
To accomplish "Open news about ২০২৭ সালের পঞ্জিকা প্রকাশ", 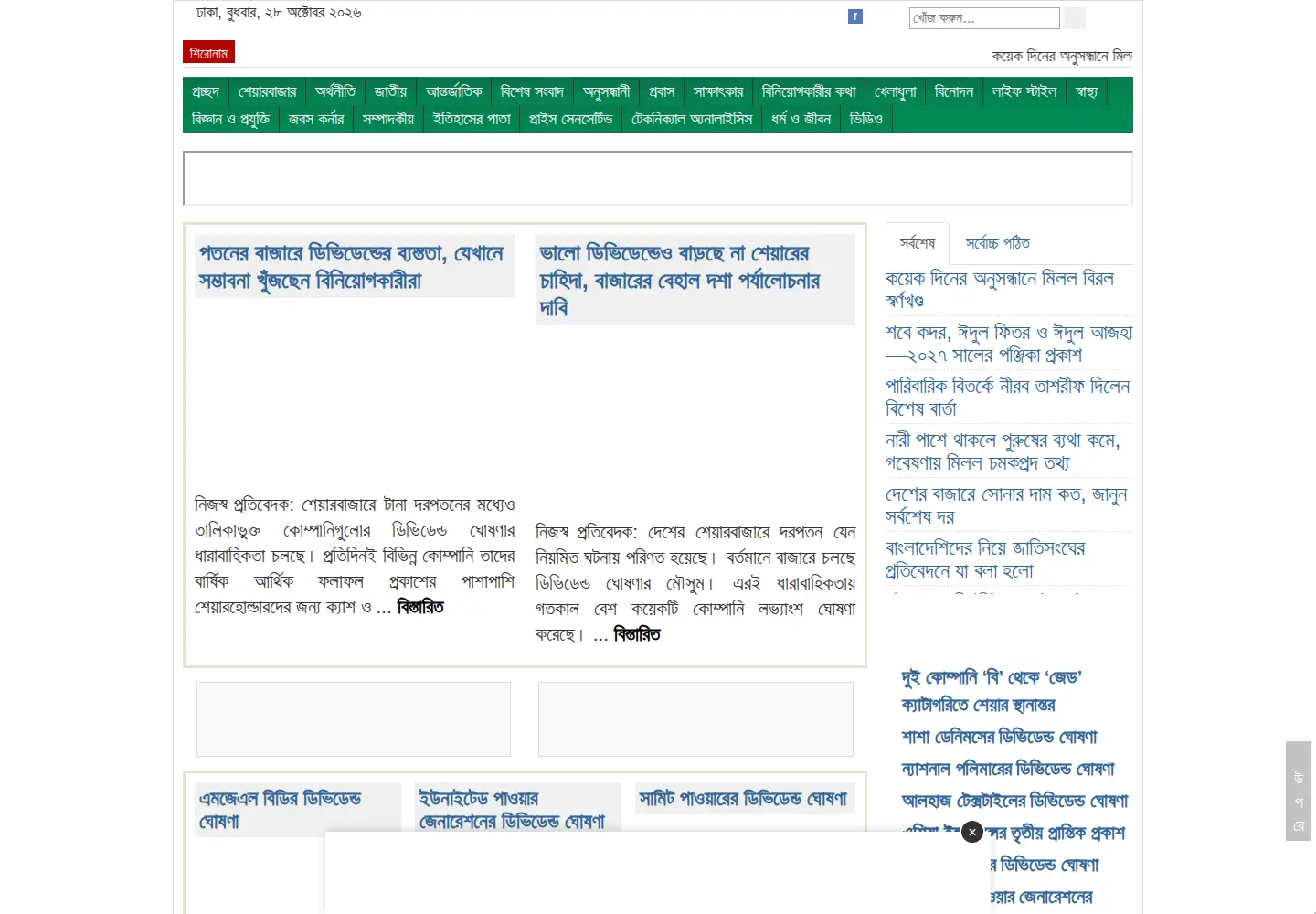I will (1009, 343).
